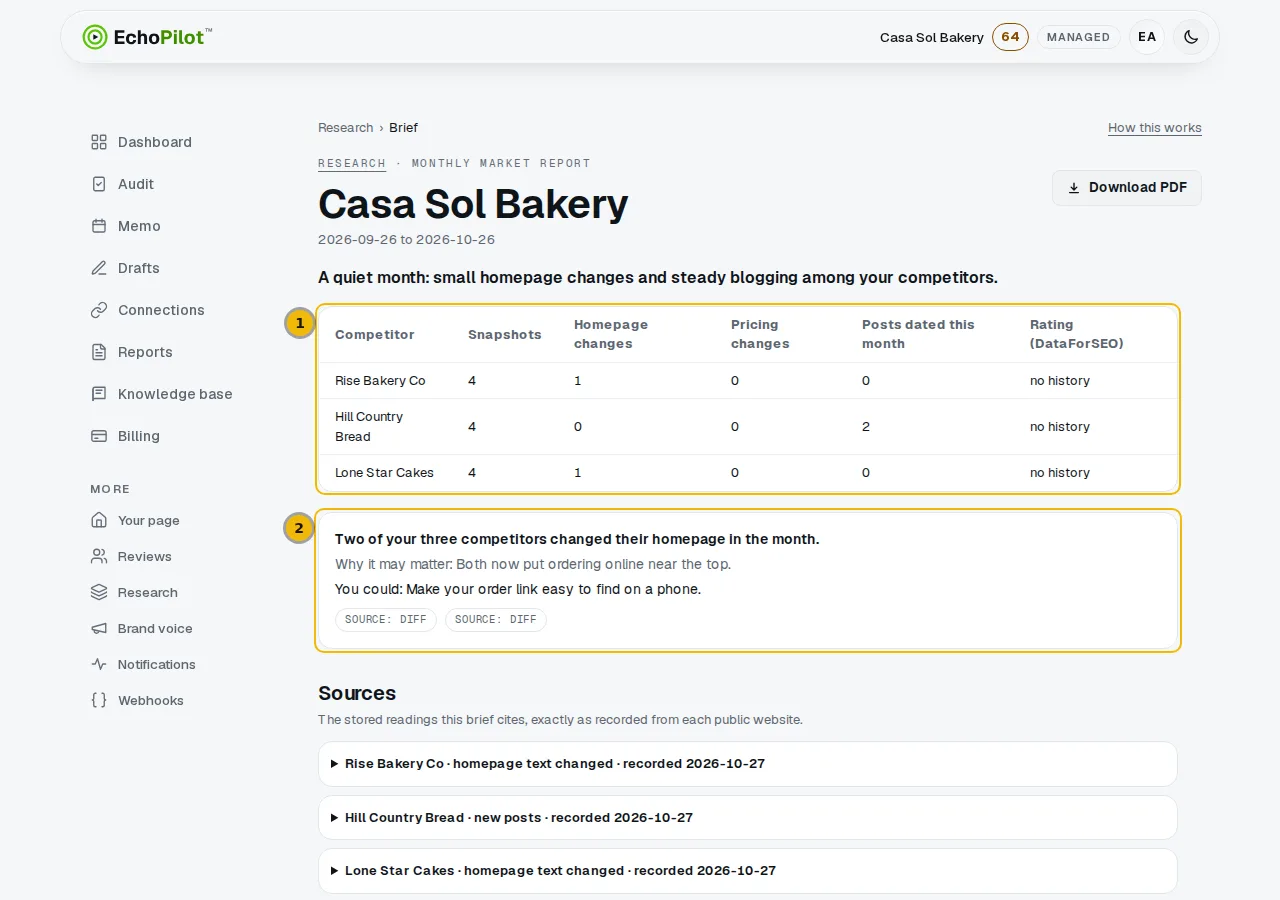This screenshot has width=1280, height=900.
Task: Click the Your page home icon
Action: click(99, 520)
